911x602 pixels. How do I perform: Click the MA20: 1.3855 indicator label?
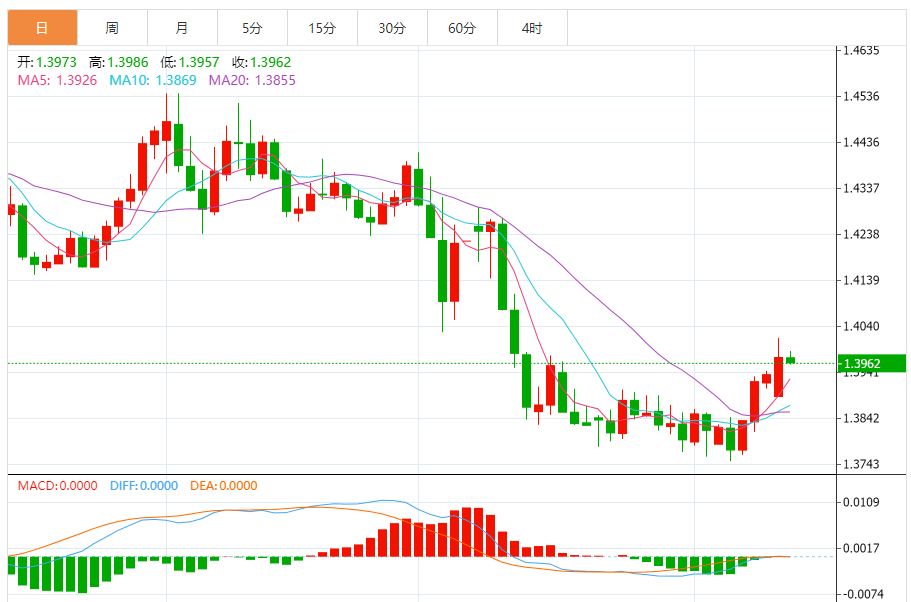[x=252, y=80]
